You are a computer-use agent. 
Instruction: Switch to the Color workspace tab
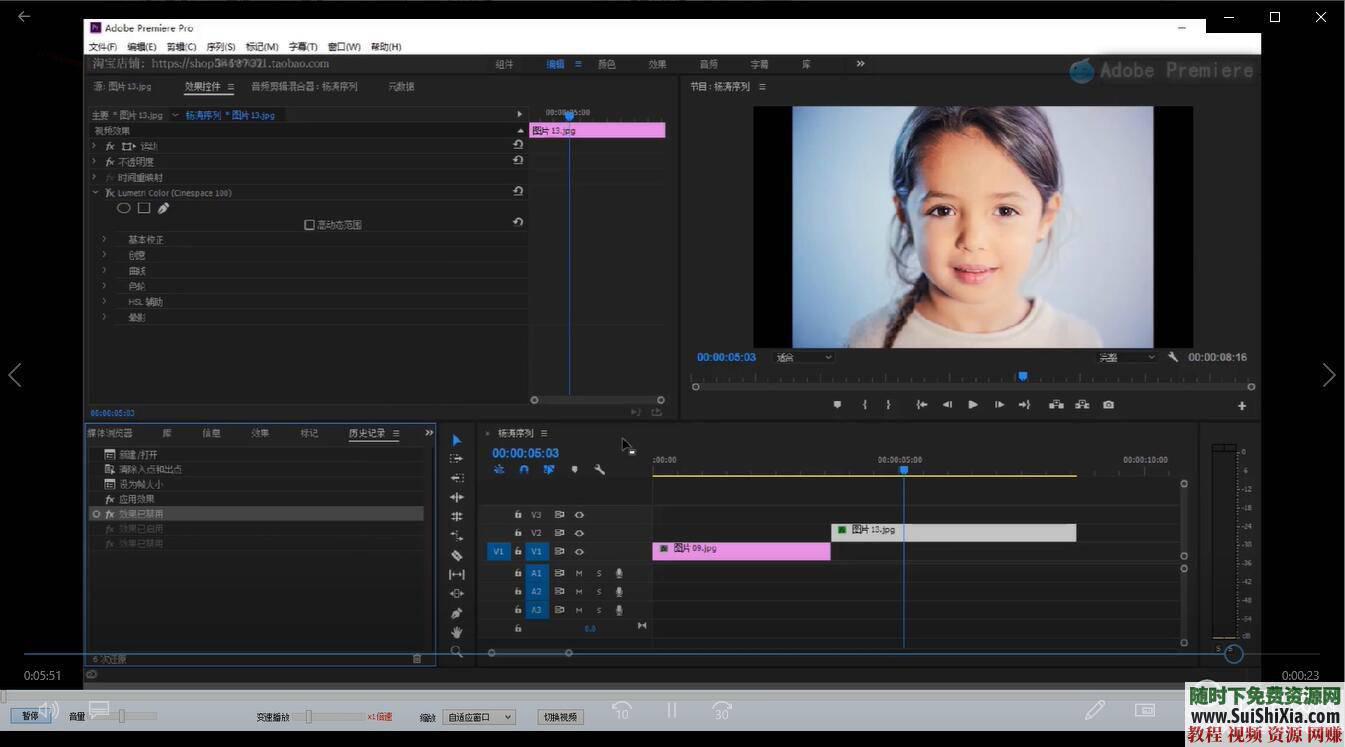click(606, 64)
